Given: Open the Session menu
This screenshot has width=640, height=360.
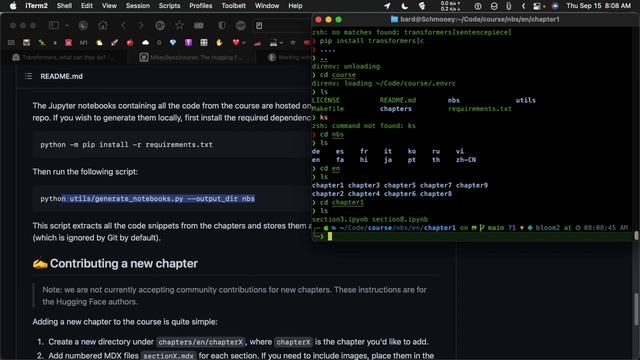Looking at the screenshot, I should 138,6.
